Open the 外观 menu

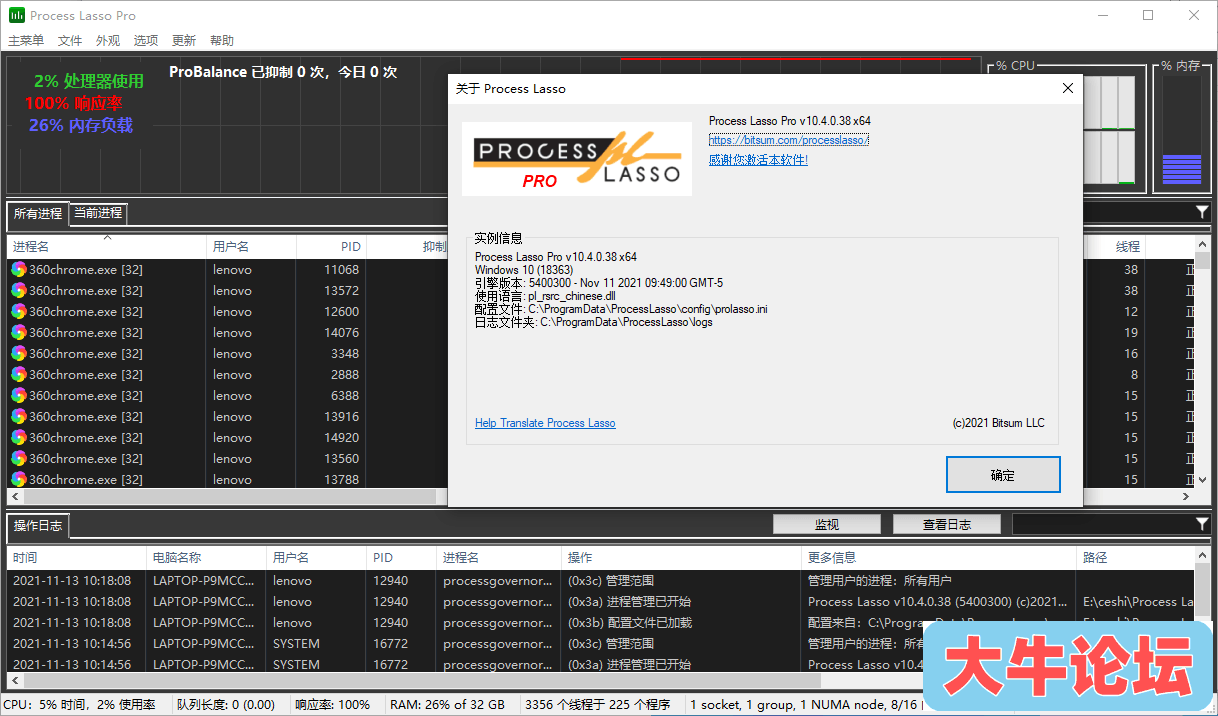(x=108, y=41)
